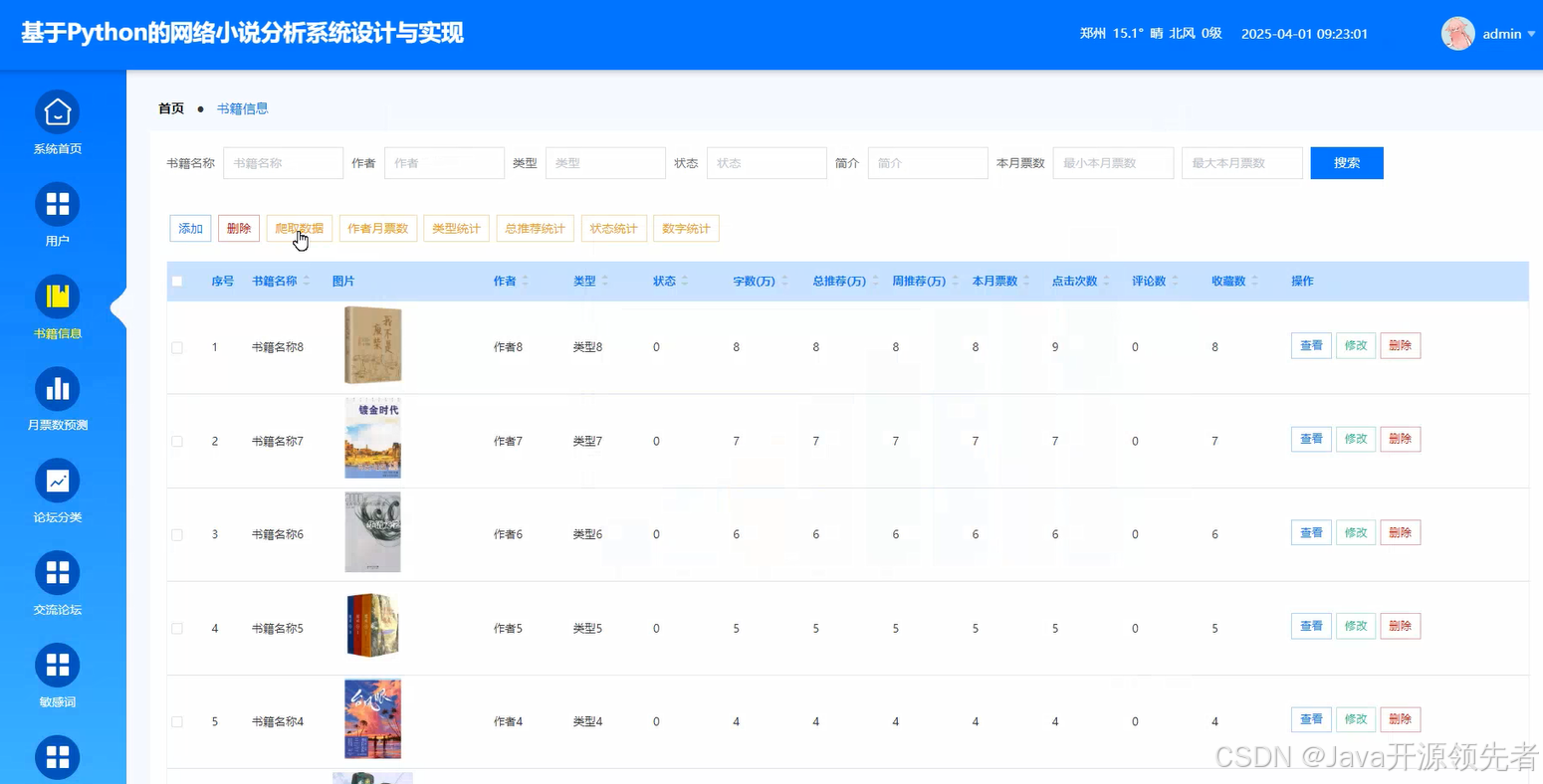Select the 用户 sidebar icon
The width and height of the screenshot is (1543, 784).
point(57,204)
